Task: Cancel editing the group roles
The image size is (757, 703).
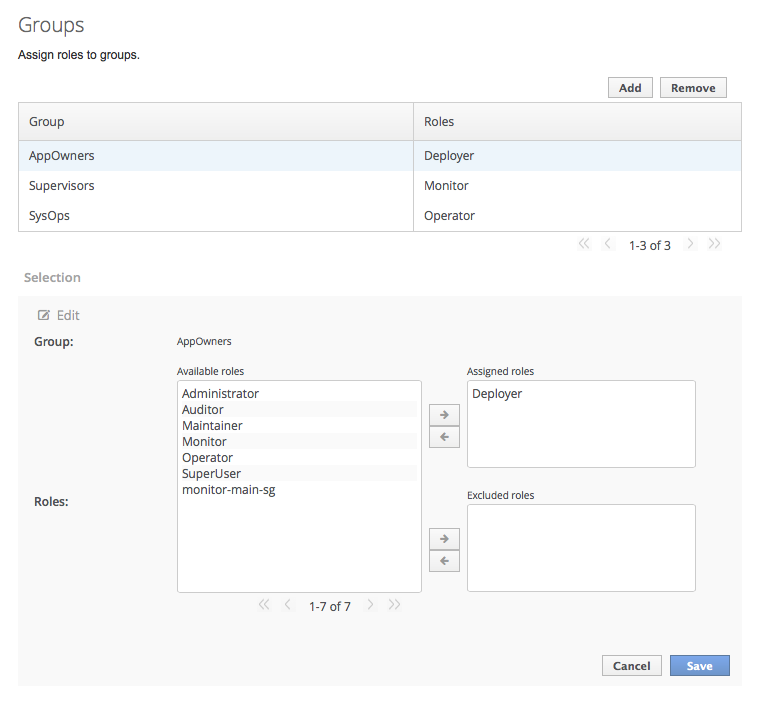Action: [631, 666]
